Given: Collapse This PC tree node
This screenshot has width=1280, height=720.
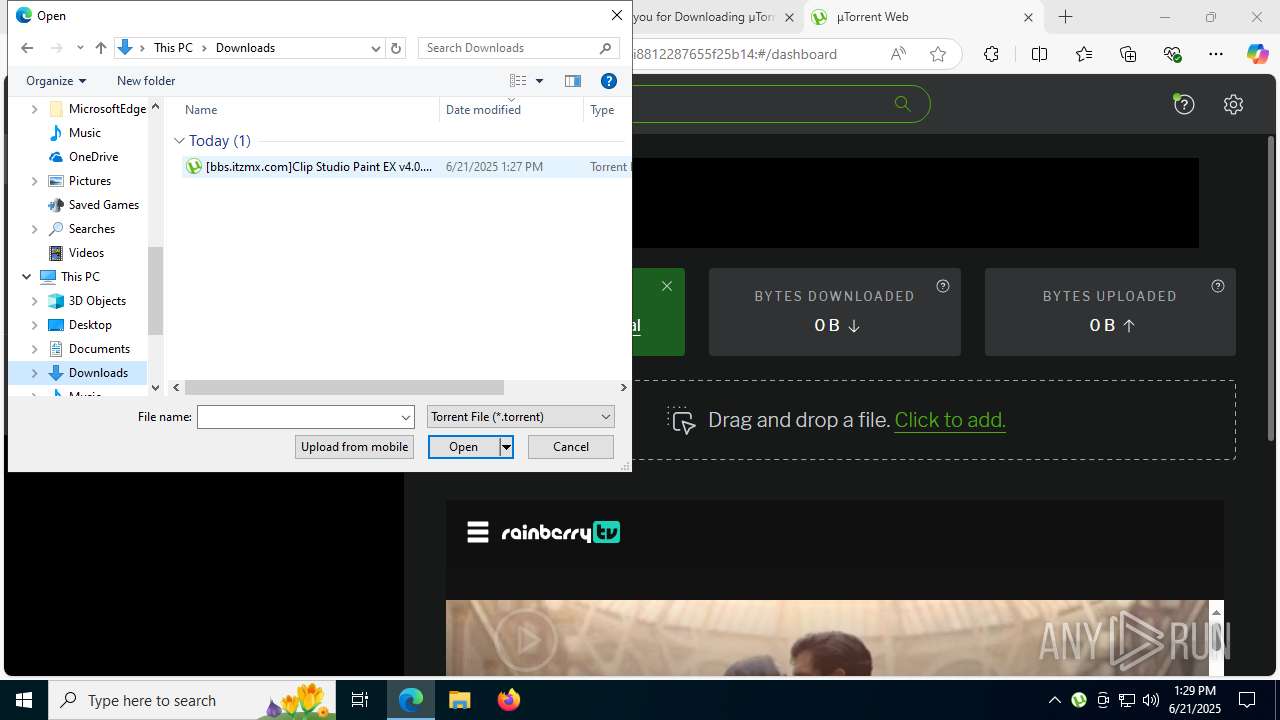Looking at the screenshot, I should pyautogui.click(x=27, y=277).
